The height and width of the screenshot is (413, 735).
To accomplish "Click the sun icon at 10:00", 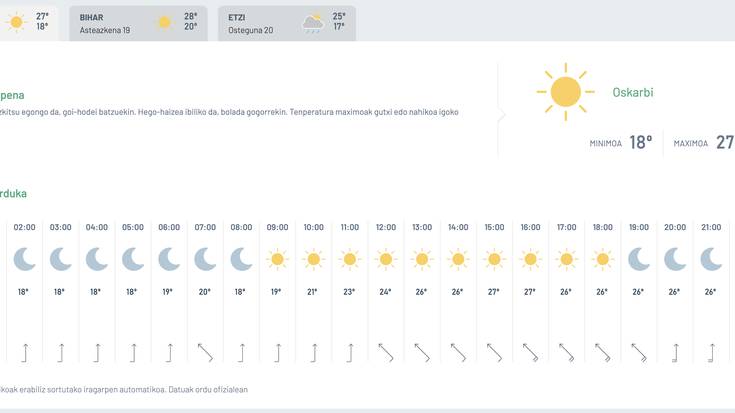I will (x=313, y=259).
